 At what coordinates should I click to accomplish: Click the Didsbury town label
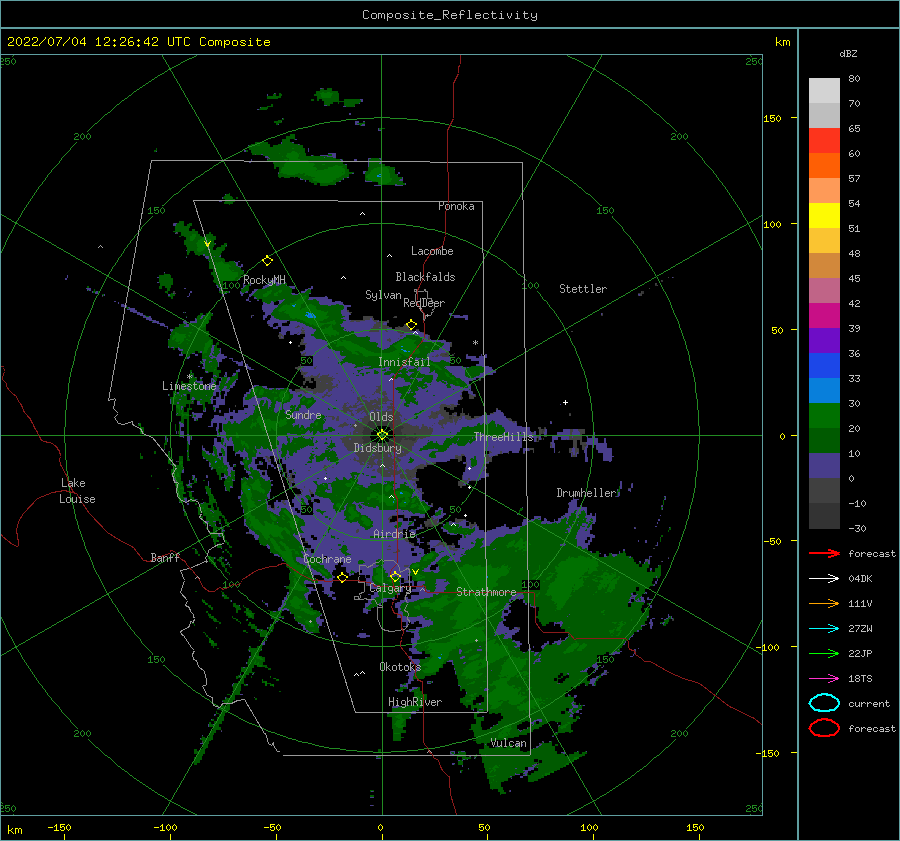coord(378,448)
